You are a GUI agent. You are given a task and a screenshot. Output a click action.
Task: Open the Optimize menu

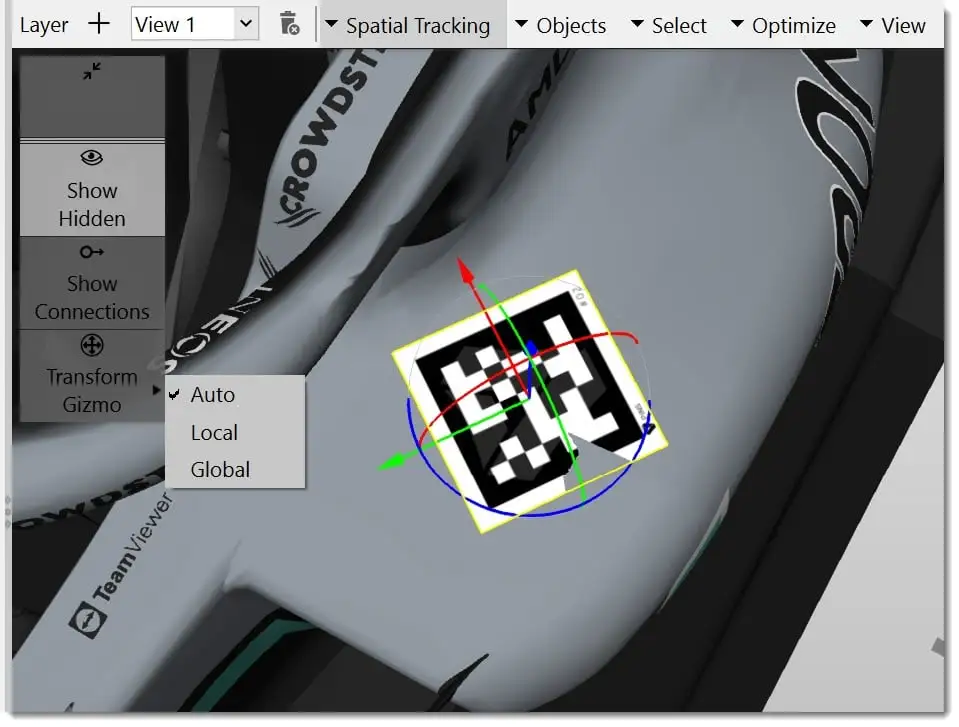(x=783, y=25)
